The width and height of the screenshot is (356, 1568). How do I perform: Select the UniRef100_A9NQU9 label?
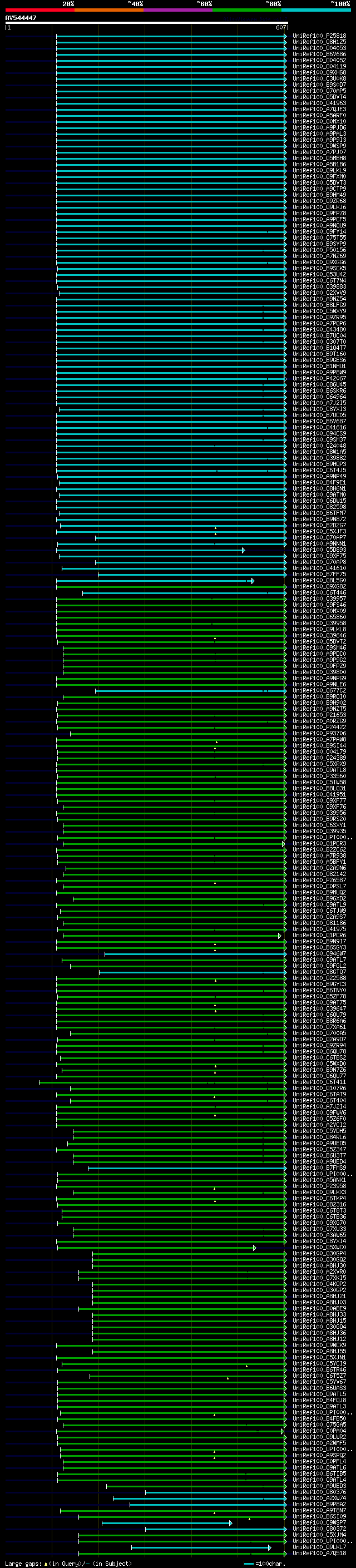click(319, 226)
